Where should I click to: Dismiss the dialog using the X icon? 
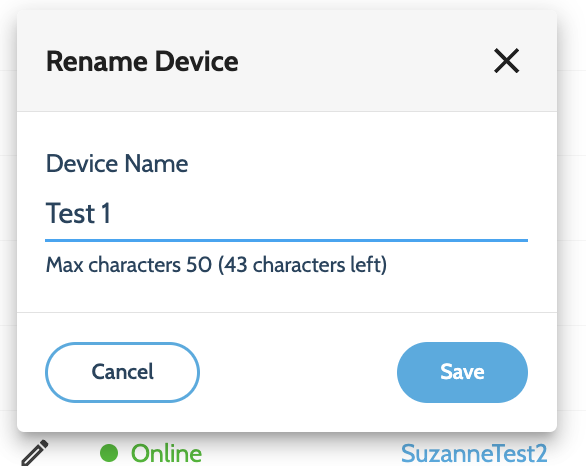(x=506, y=61)
